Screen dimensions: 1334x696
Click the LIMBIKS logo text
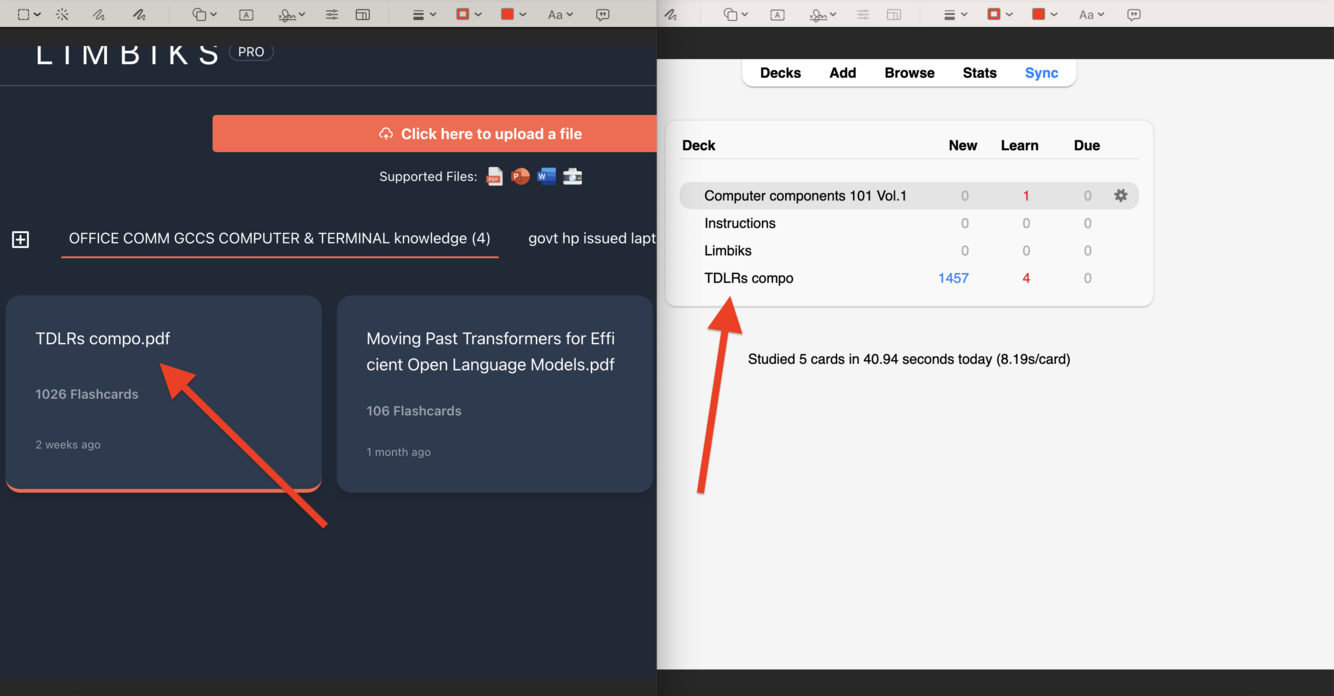[x=128, y=54]
